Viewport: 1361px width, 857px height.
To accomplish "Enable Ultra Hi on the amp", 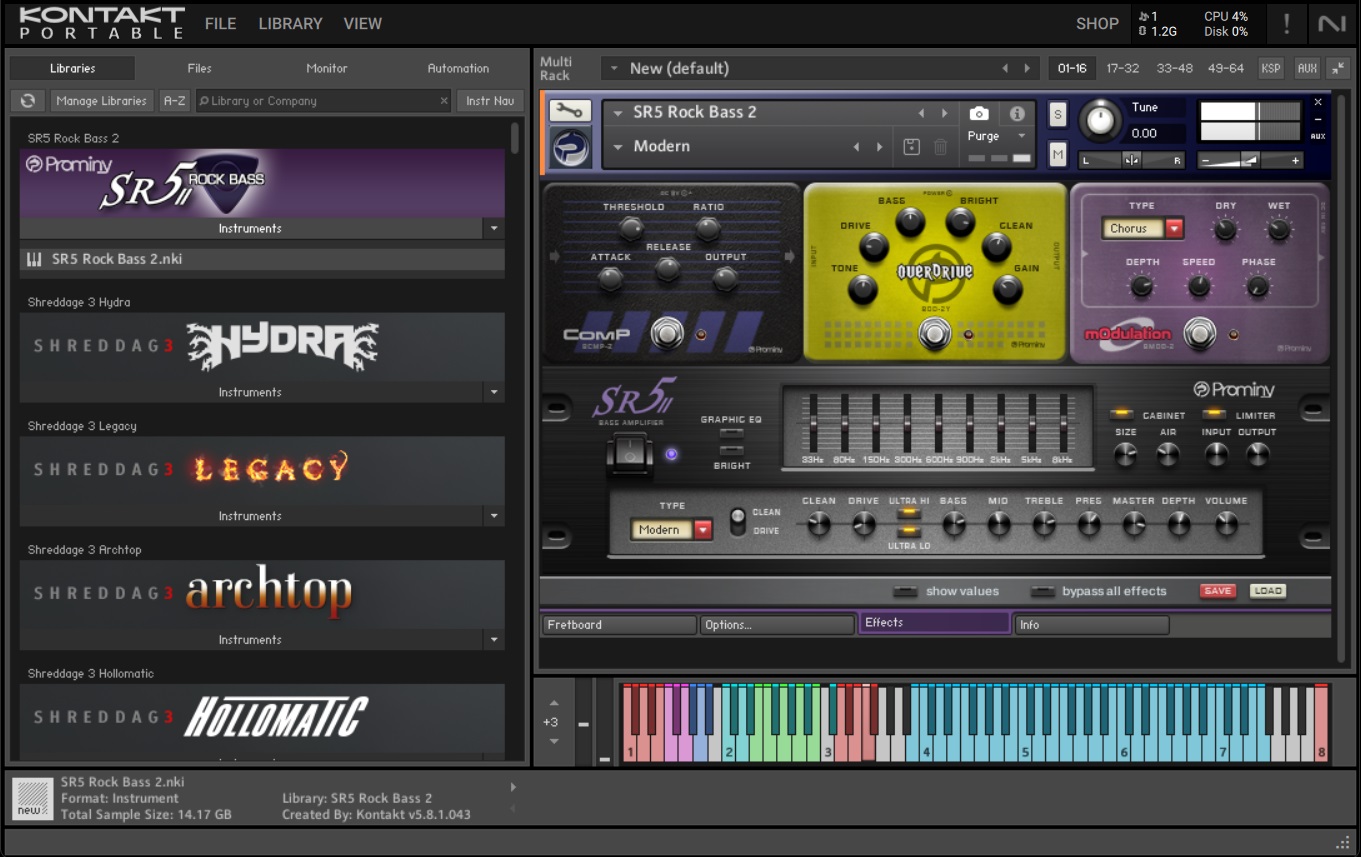I will (x=909, y=514).
